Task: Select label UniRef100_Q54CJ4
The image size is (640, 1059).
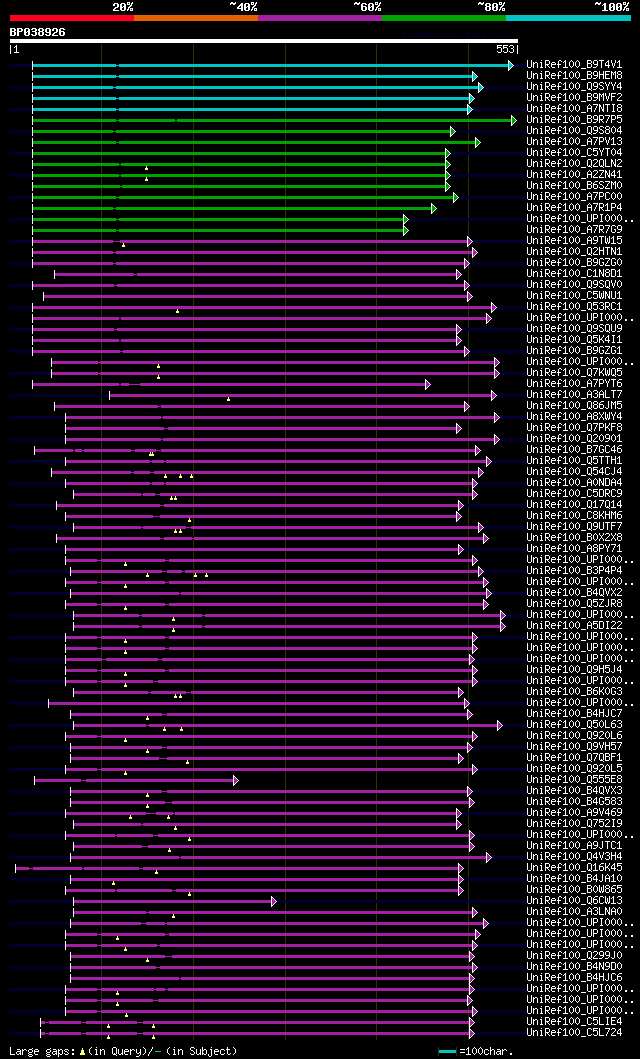Action: 575,471
